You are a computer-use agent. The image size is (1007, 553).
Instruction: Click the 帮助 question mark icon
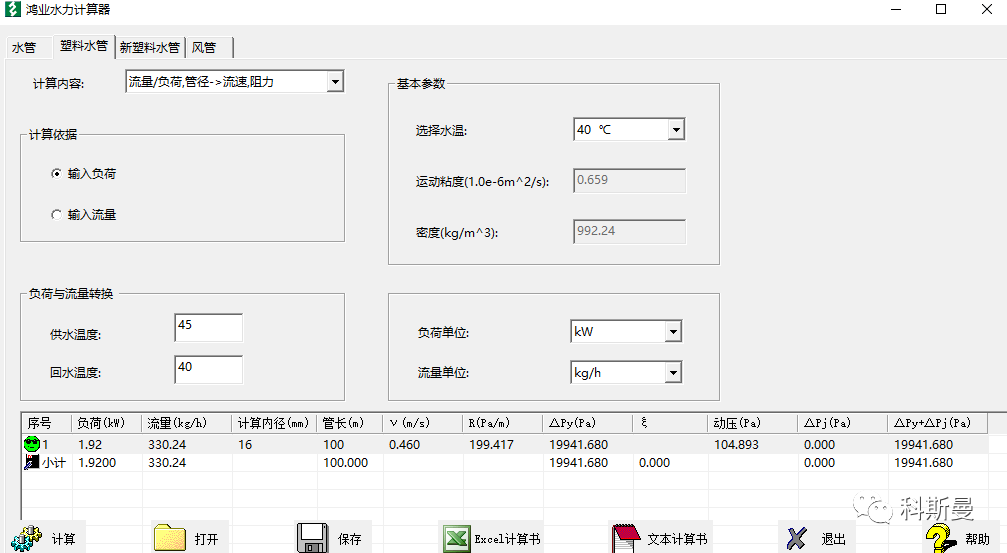940,538
